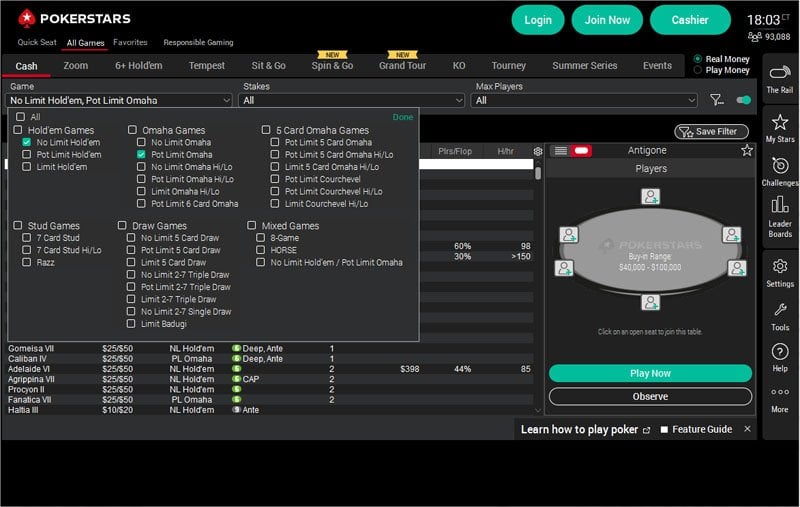800x507 pixels.
Task: Take the upper-right open seat
Action: pos(732,235)
